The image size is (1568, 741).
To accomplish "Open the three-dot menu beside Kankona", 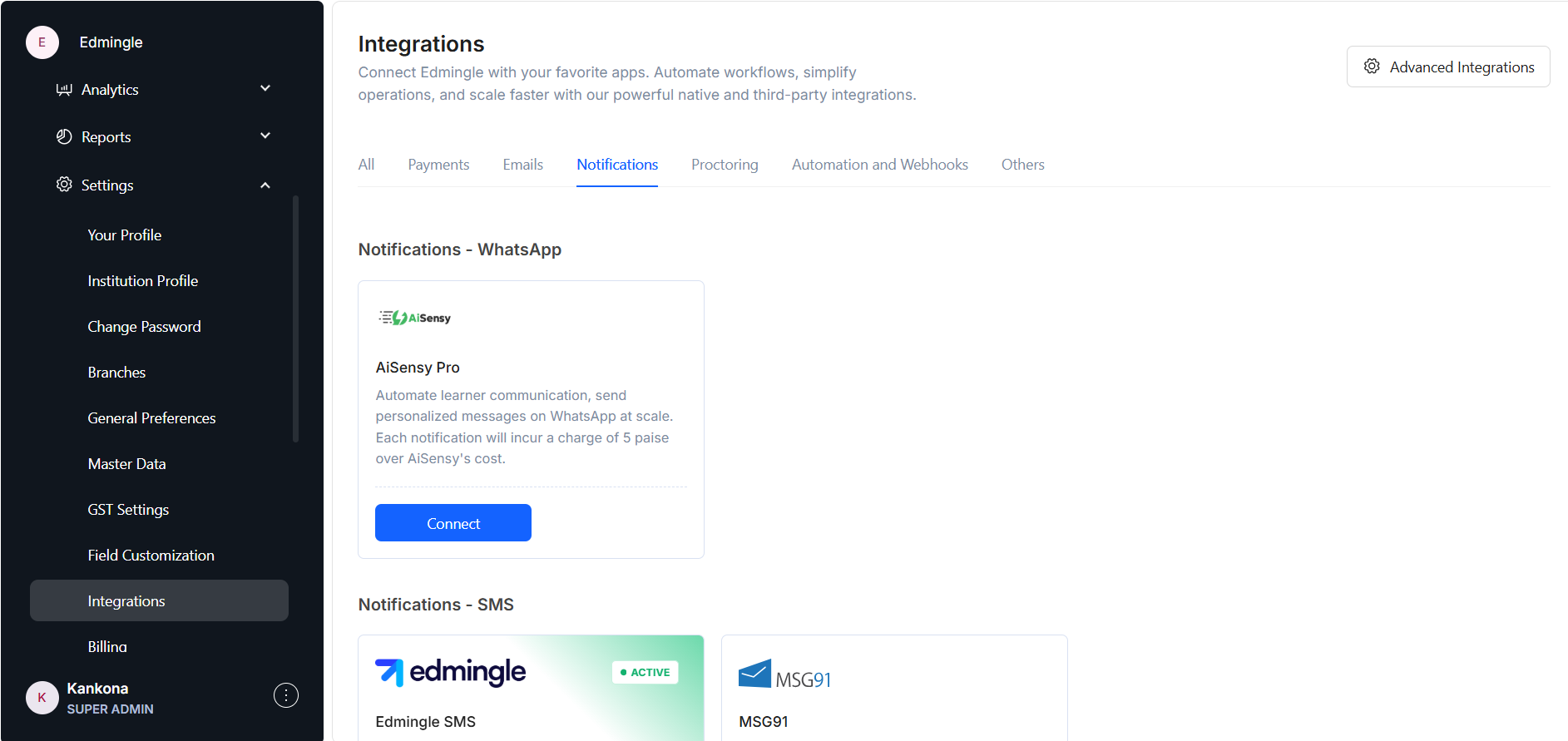I will (x=286, y=695).
